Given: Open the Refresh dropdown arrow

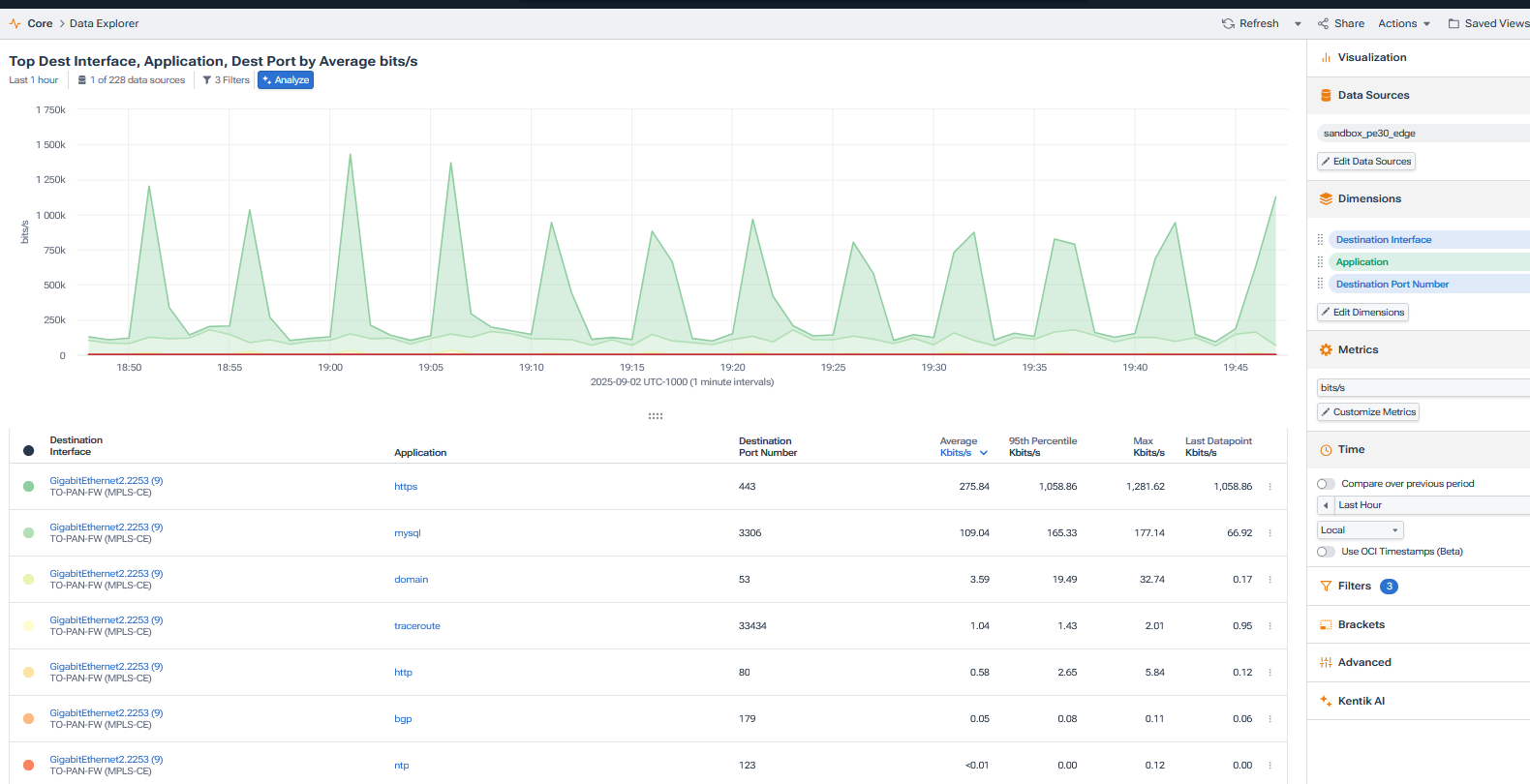Looking at the screenshot, I should [x=1298, y=24].
